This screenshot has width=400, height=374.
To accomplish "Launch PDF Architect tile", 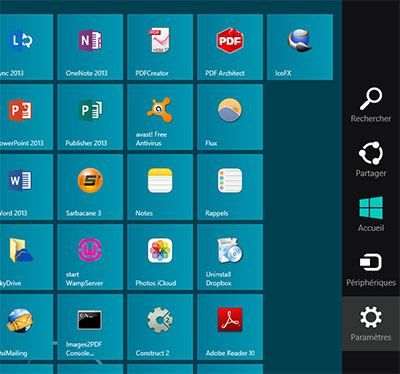I will point(230,47).
